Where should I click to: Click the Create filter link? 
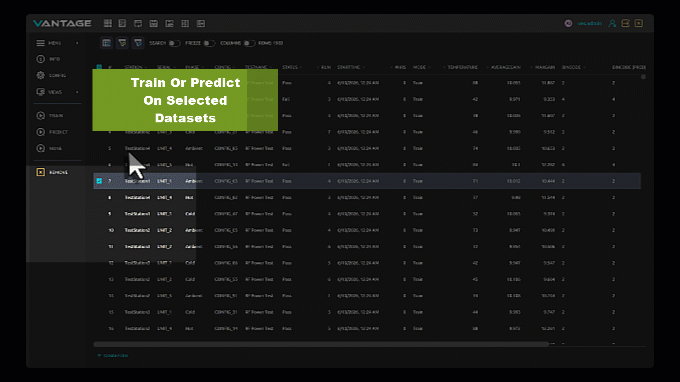point(113,356)
